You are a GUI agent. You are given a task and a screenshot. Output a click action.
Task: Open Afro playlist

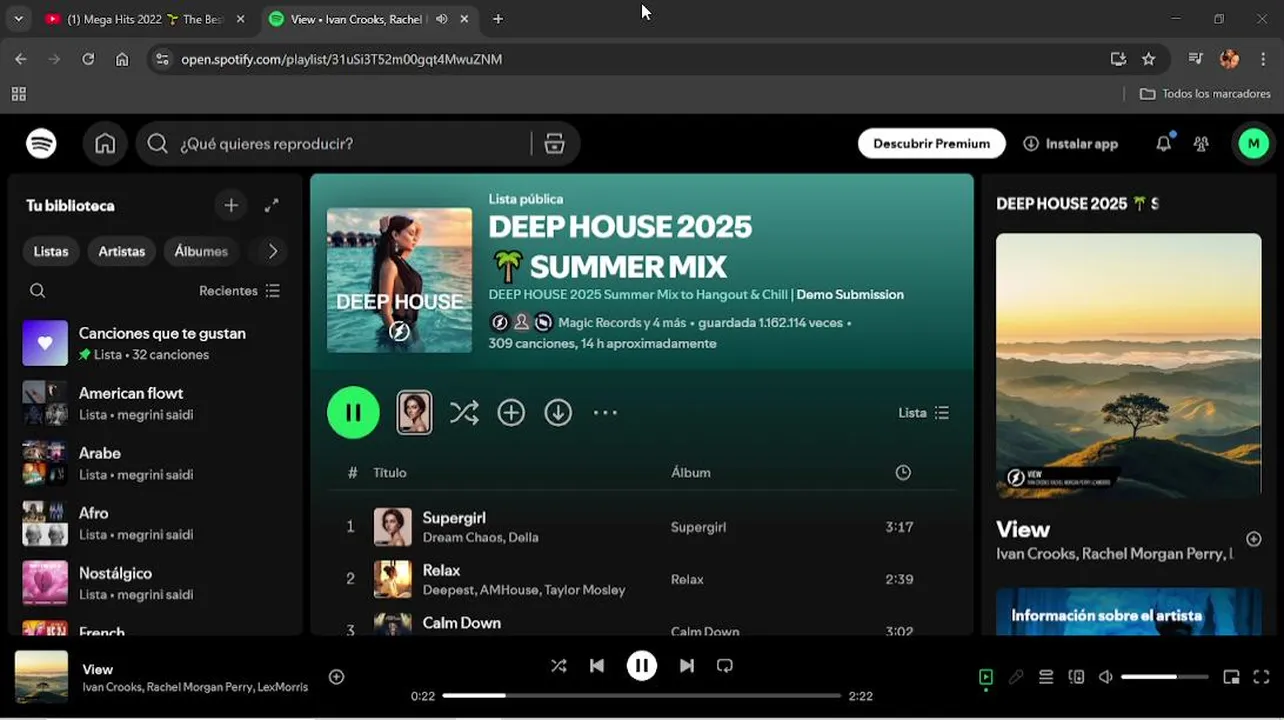pyautogui.click(x=157, y=523)
